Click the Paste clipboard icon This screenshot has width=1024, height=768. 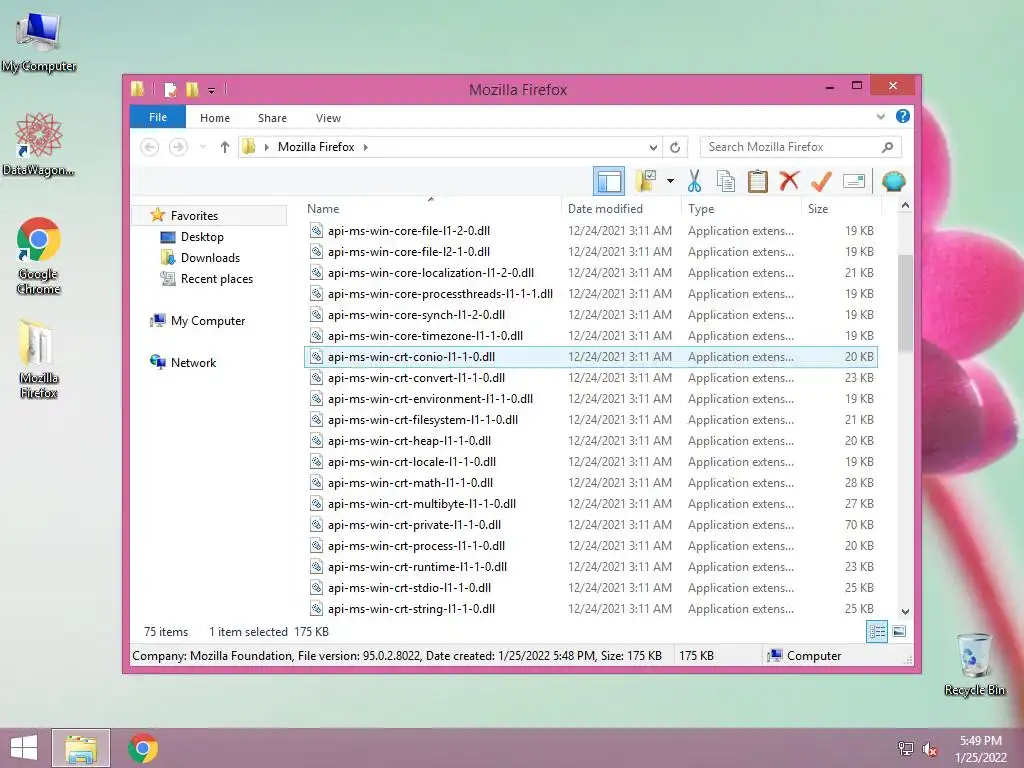(758, 181)
